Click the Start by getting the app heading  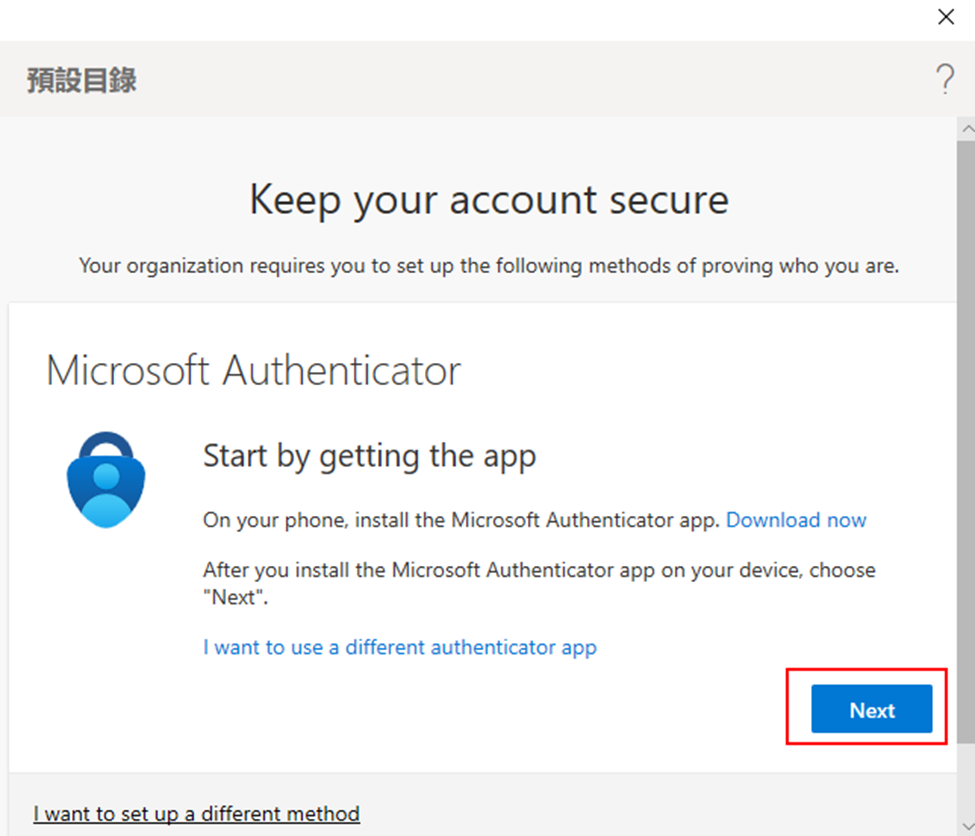369,457
